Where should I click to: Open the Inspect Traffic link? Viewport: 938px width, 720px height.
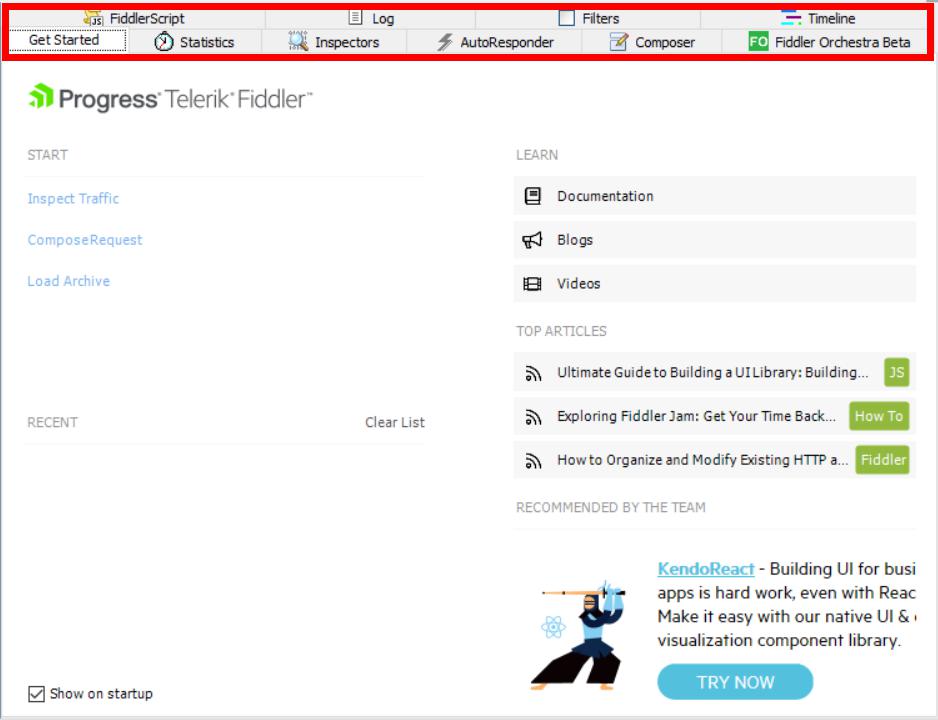(73, 198)
